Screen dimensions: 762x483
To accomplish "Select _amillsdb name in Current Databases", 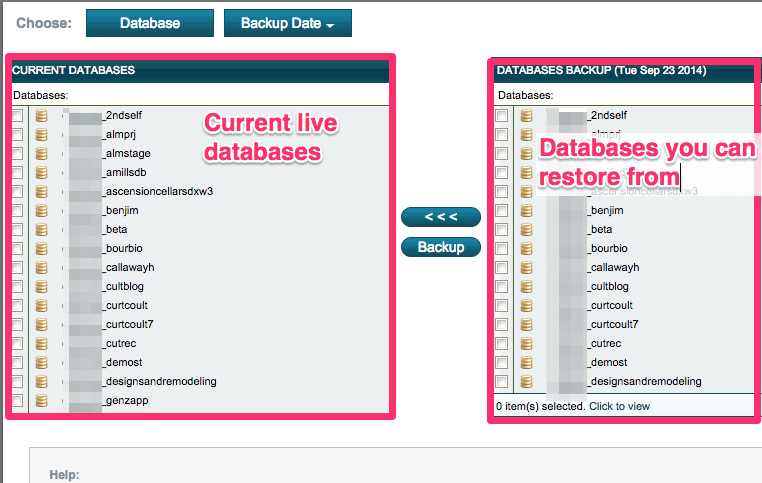I will coord(124,172).
